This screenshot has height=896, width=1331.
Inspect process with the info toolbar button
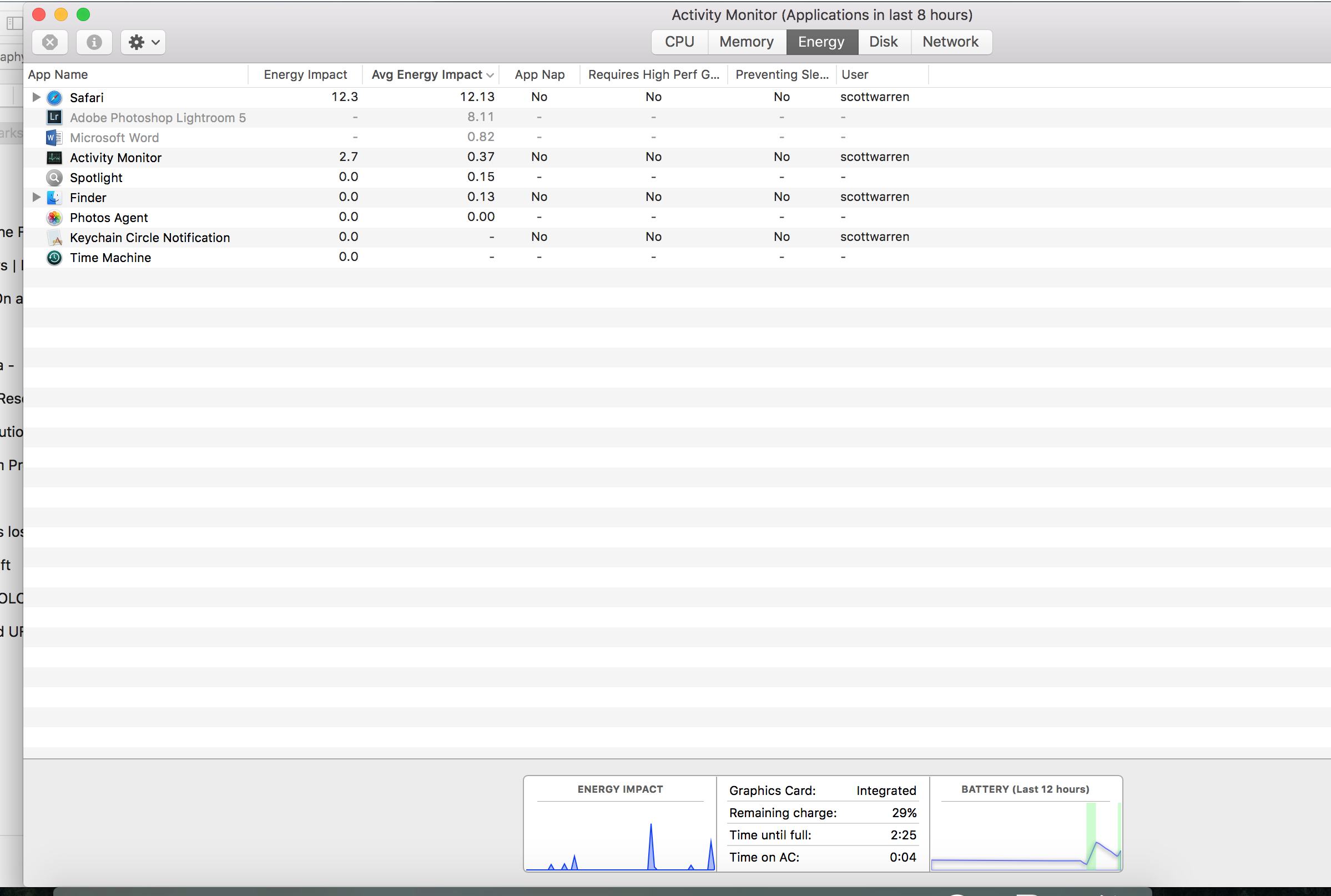click(94, 42)
